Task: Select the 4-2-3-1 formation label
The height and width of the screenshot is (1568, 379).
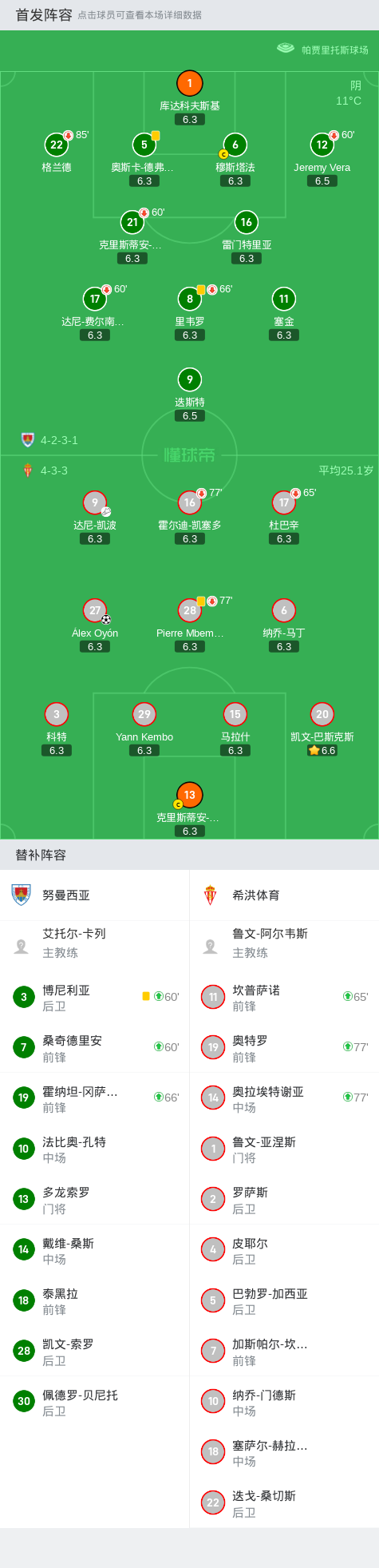Action: (x=59, y=440)
